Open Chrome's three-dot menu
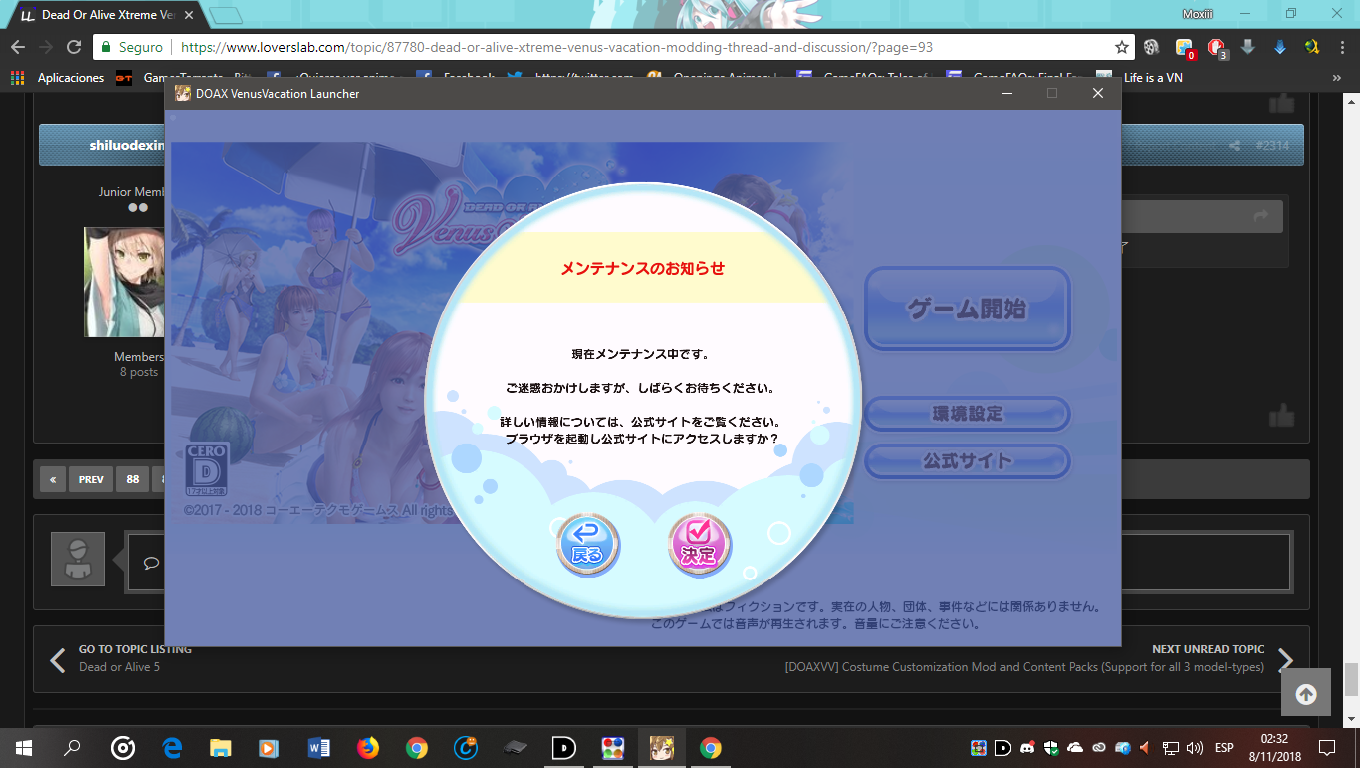This screenshot has width=1360, height=768. (x=1342, y=47)
